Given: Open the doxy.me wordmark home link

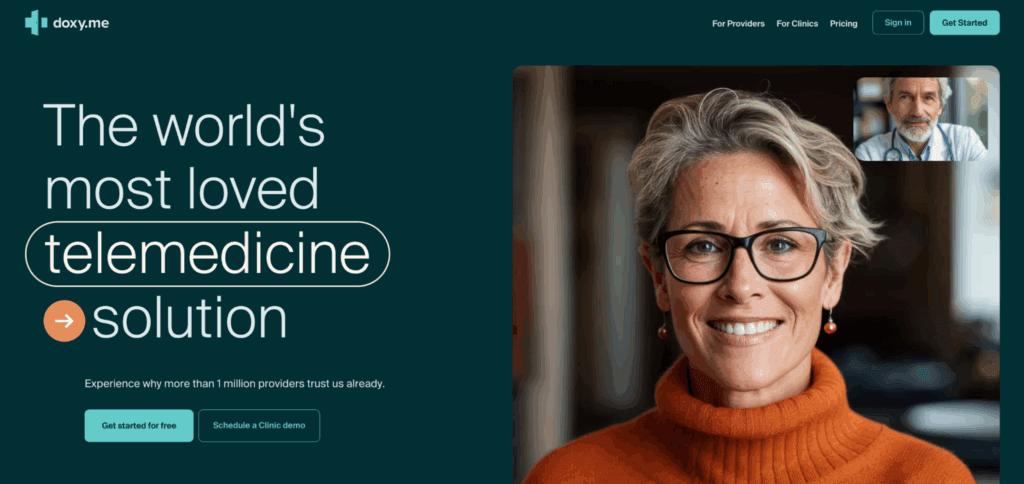Looking at the screenshot, I should pyautogui.click(x=81, y=24).
